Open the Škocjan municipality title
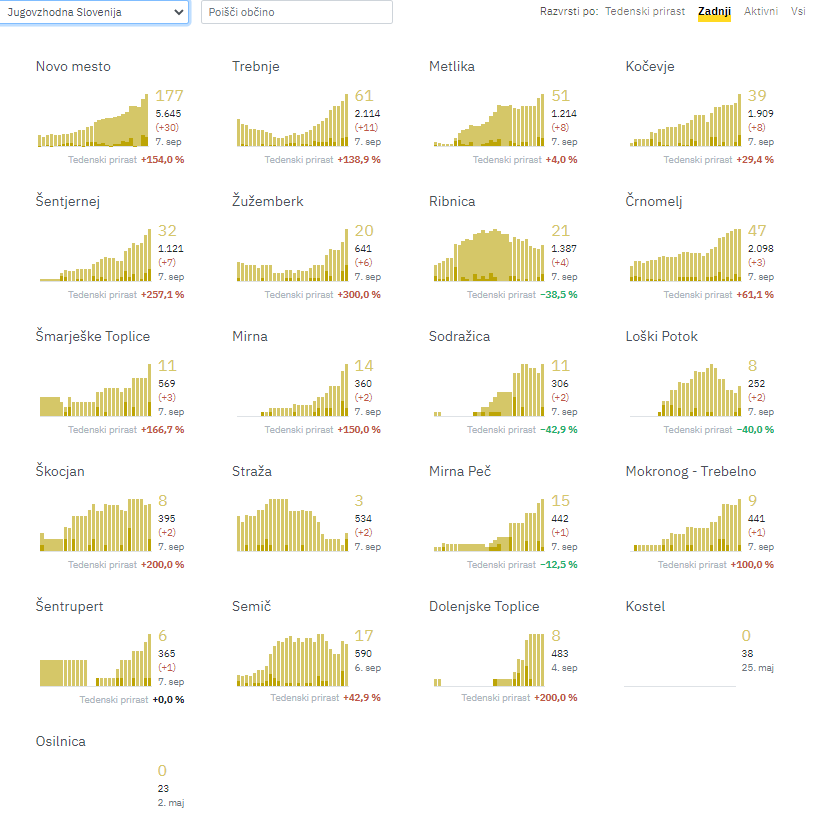The image size is (832, 821). [60, 471]
